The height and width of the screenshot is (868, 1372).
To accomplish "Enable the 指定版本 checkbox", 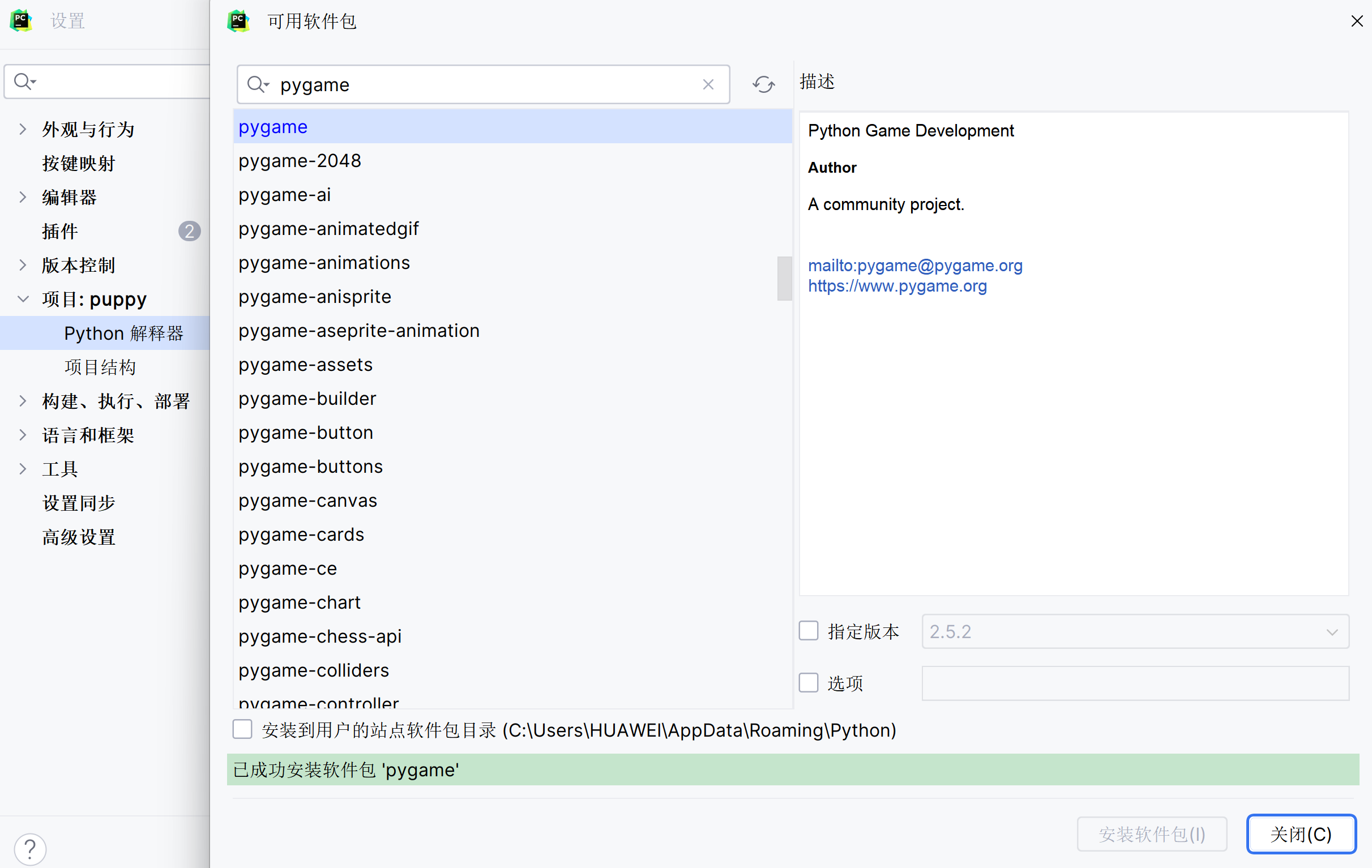I will pos(808,631).
